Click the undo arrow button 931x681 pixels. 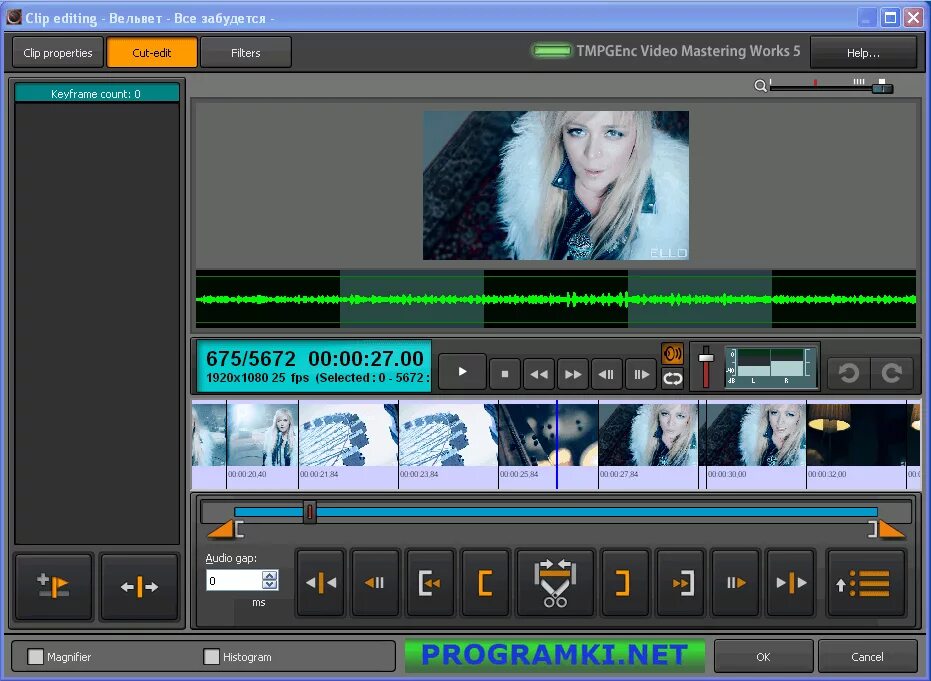tap(849, 373)
